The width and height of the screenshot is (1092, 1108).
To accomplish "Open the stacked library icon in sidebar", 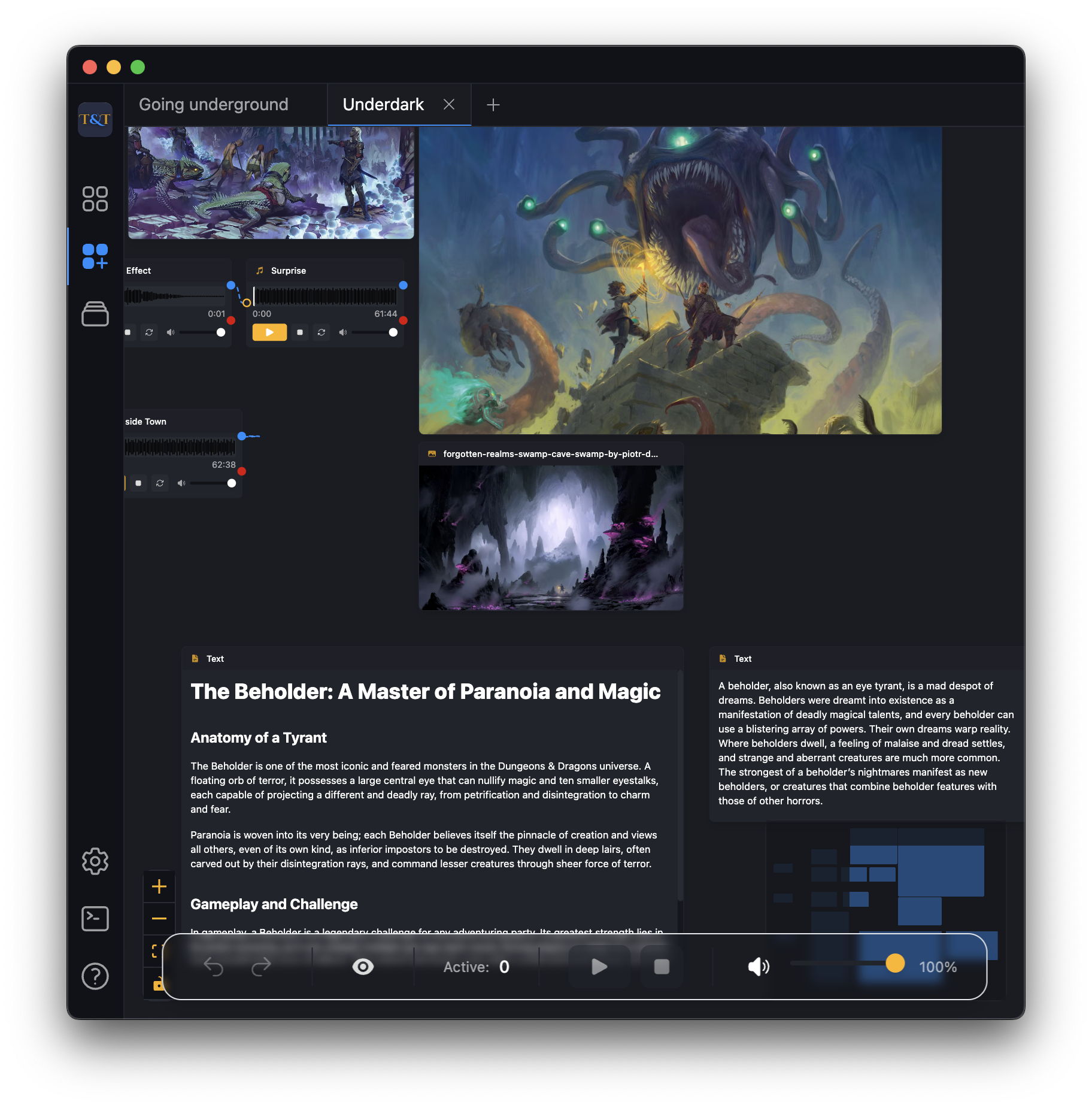I will click(95, 314).
